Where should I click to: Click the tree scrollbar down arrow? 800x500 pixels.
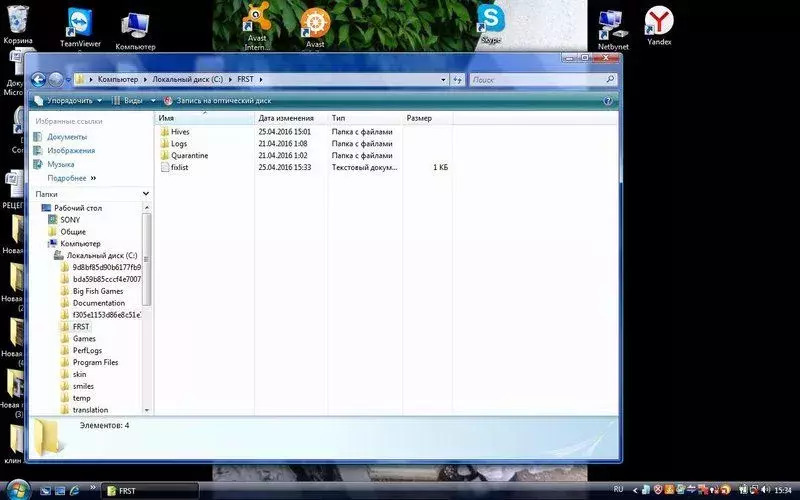coord(146,410)
